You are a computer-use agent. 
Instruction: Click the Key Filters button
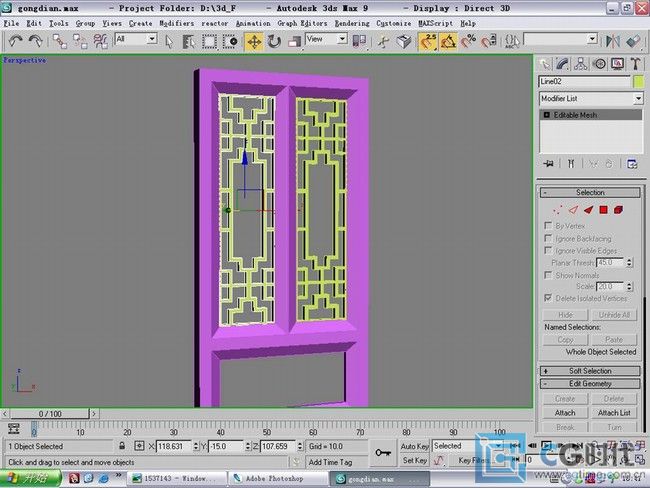tap(474, 460)
